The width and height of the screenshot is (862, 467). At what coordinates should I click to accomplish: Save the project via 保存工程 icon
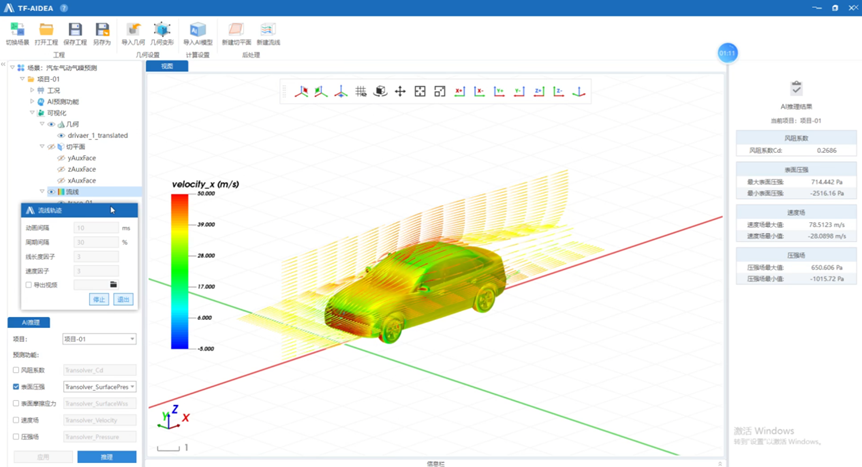[75, 31]
